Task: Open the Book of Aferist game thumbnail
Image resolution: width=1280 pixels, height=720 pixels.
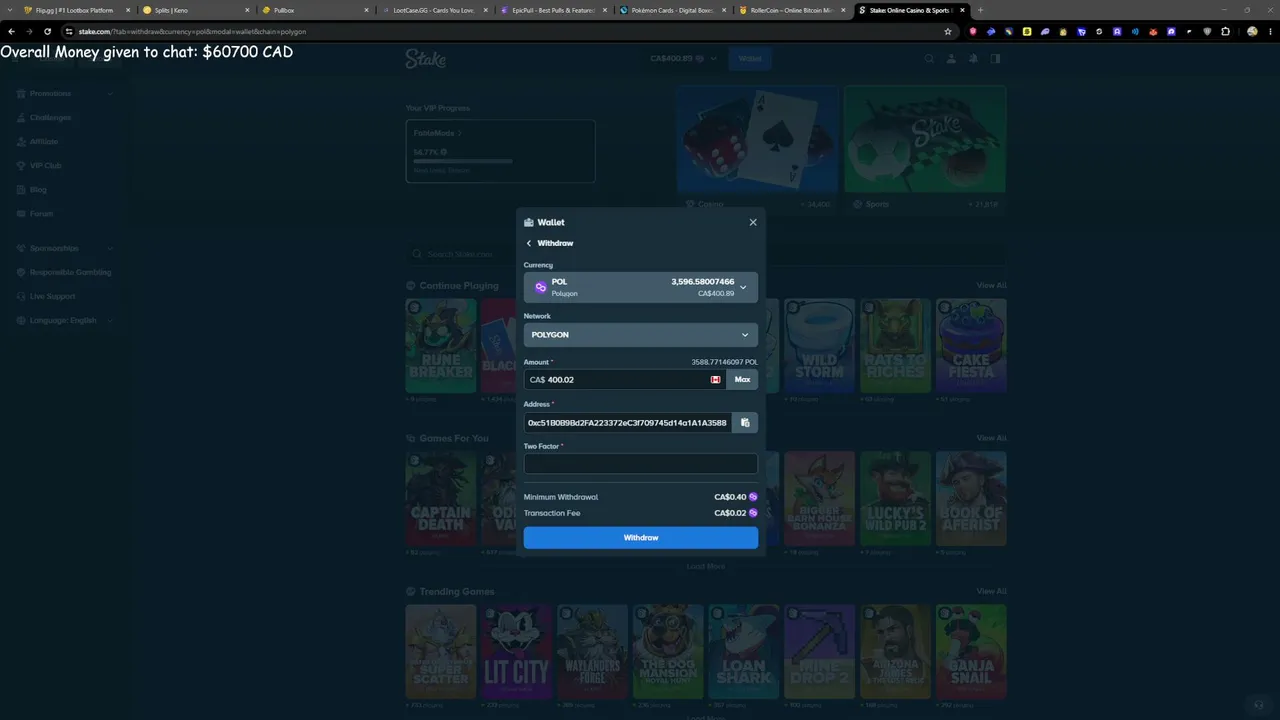Action: [x=971, y=498]
